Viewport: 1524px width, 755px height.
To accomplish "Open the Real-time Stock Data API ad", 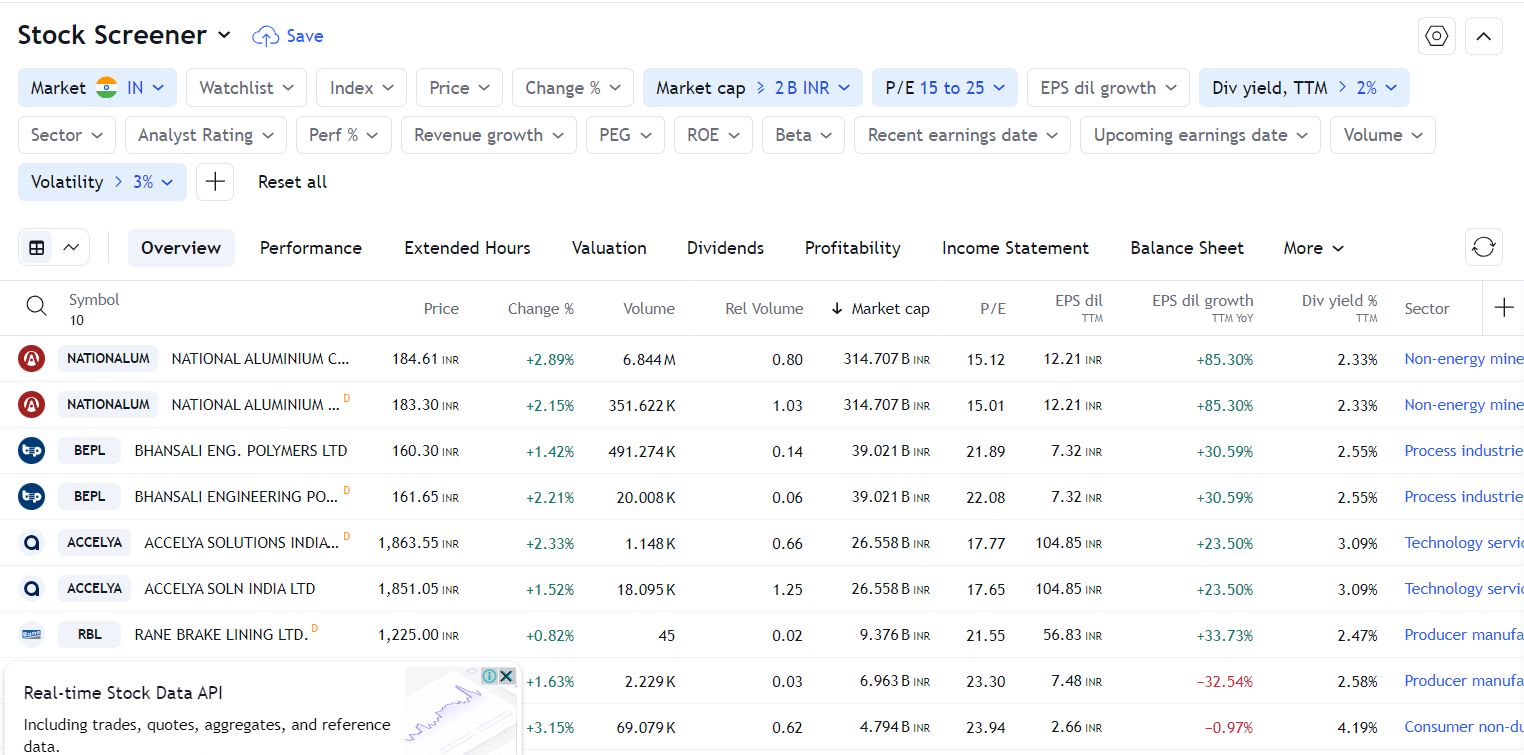I will [261, 708].
